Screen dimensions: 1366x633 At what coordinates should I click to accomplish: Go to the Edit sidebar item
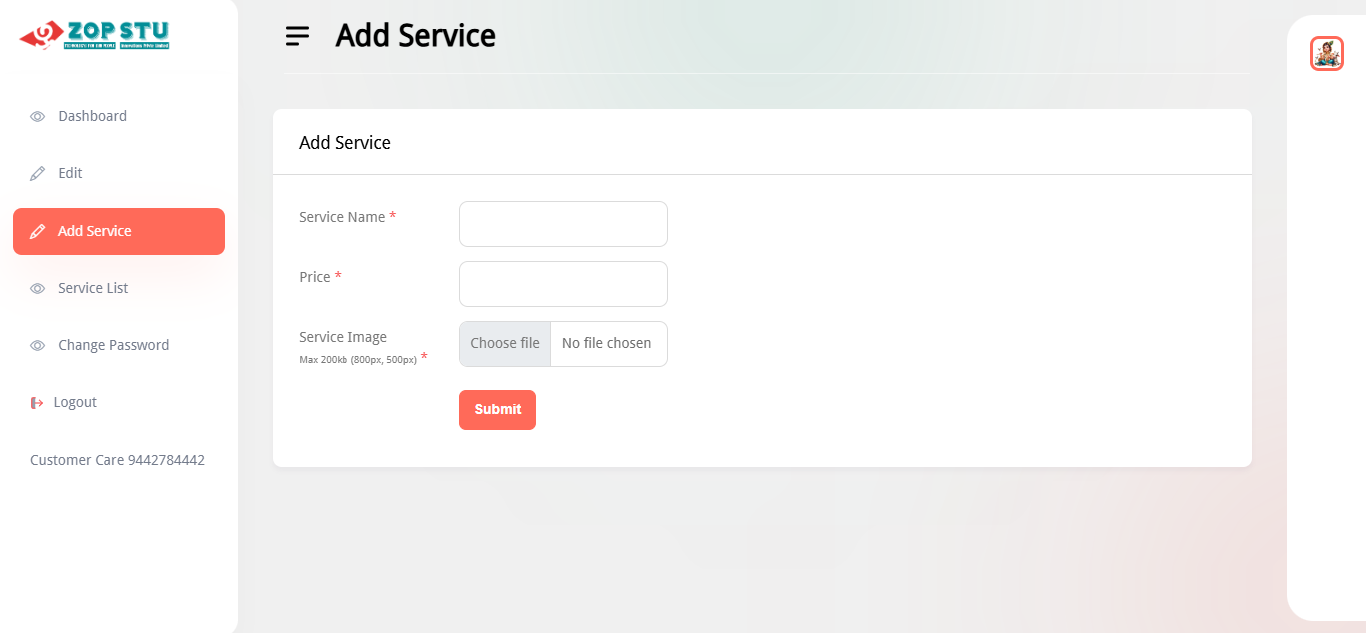tap(70, 173)
